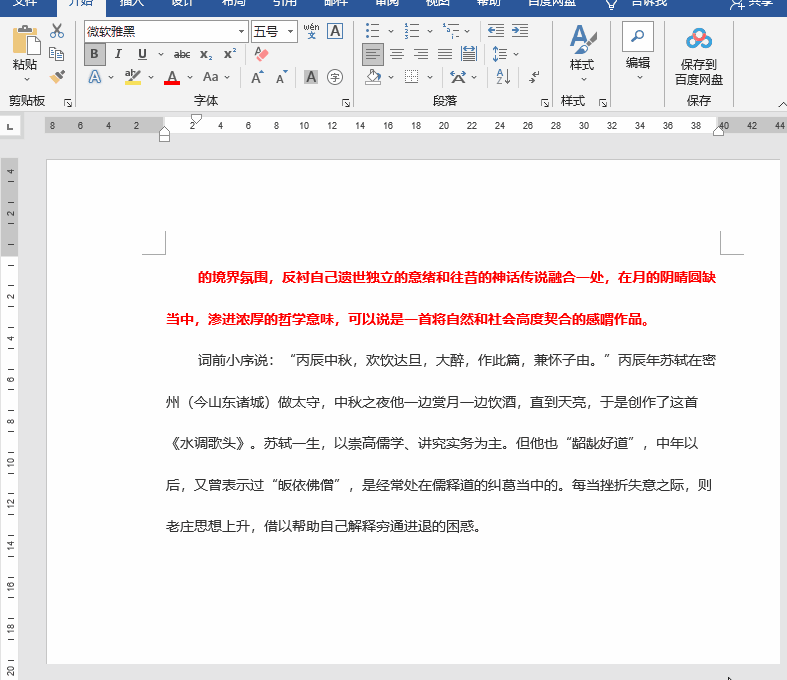Click the right indent ruler marker
787x680 pixels.
(x=718, y=131)
